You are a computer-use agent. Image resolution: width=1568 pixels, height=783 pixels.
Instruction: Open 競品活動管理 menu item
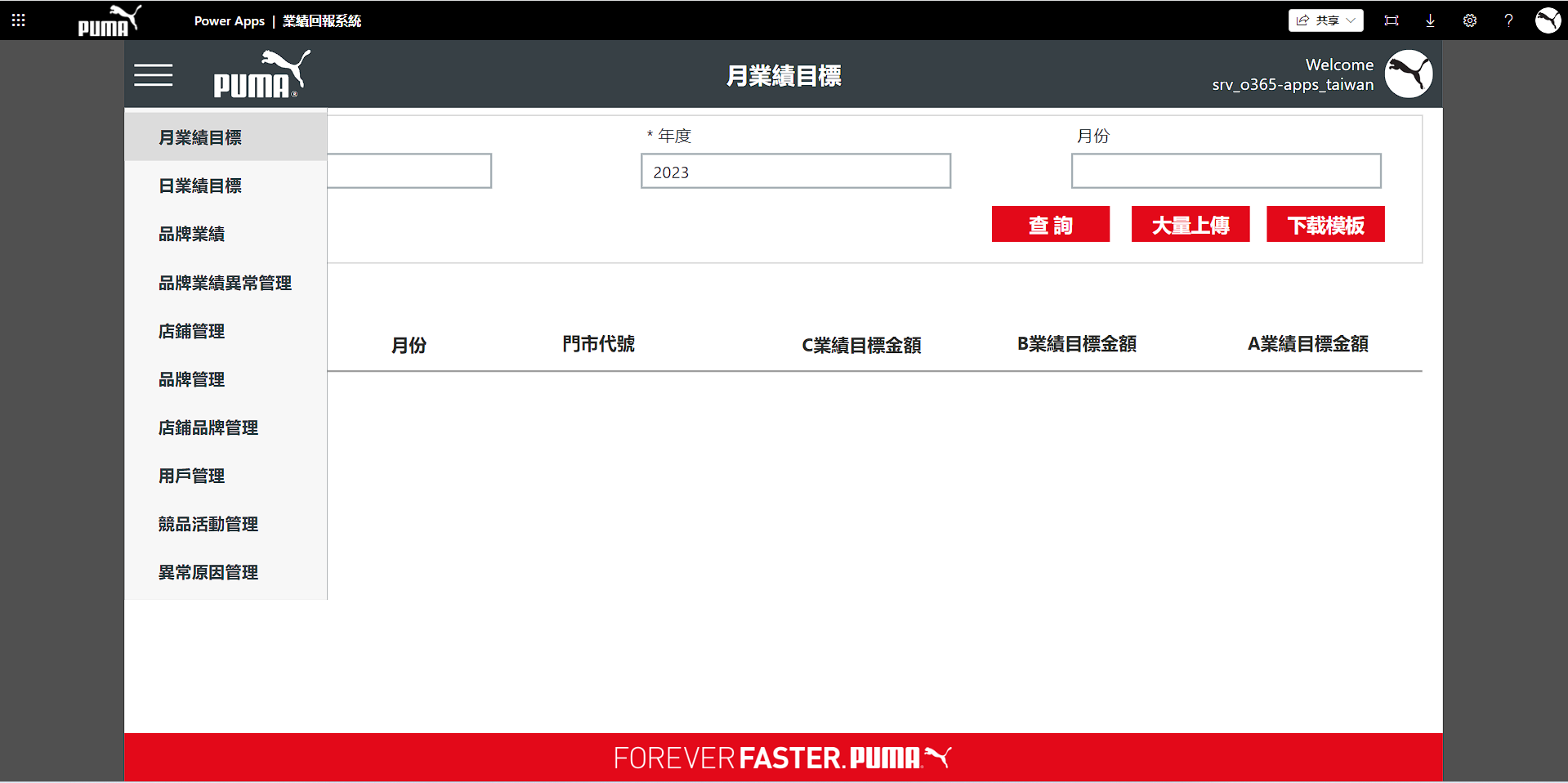(226, 524)
